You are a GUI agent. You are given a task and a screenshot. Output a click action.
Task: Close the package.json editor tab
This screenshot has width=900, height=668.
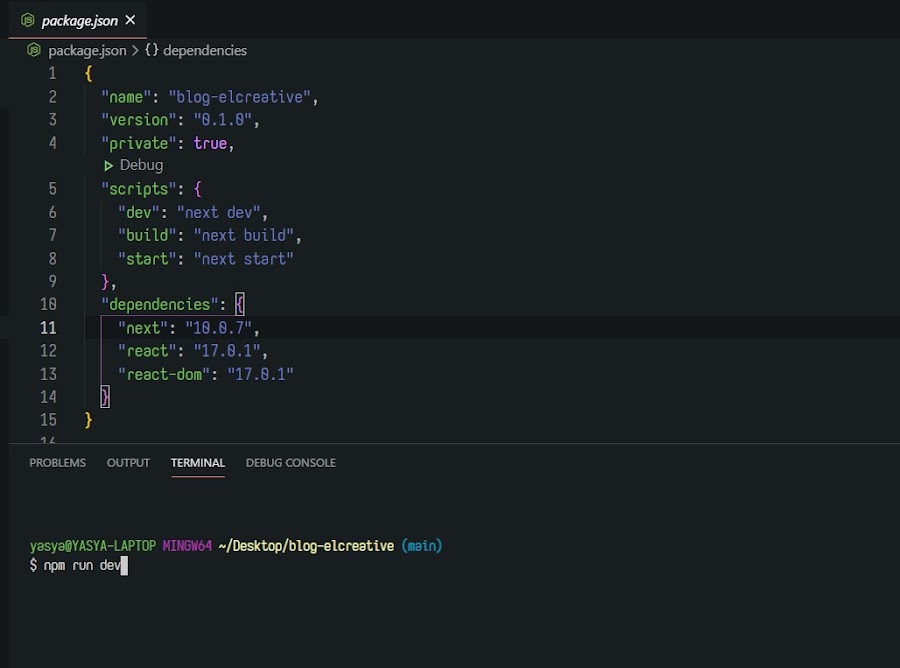130,20
